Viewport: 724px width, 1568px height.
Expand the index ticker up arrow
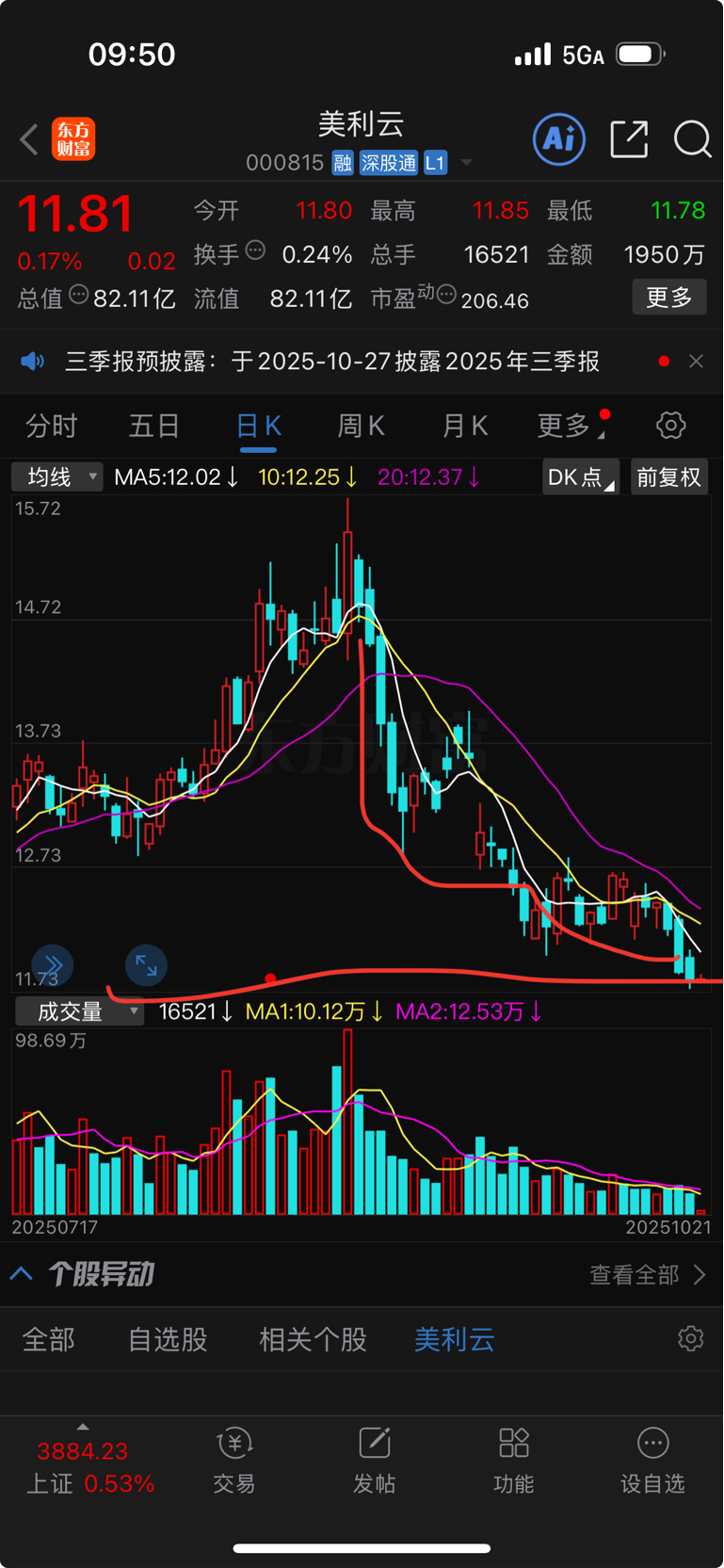point(83,1428)
